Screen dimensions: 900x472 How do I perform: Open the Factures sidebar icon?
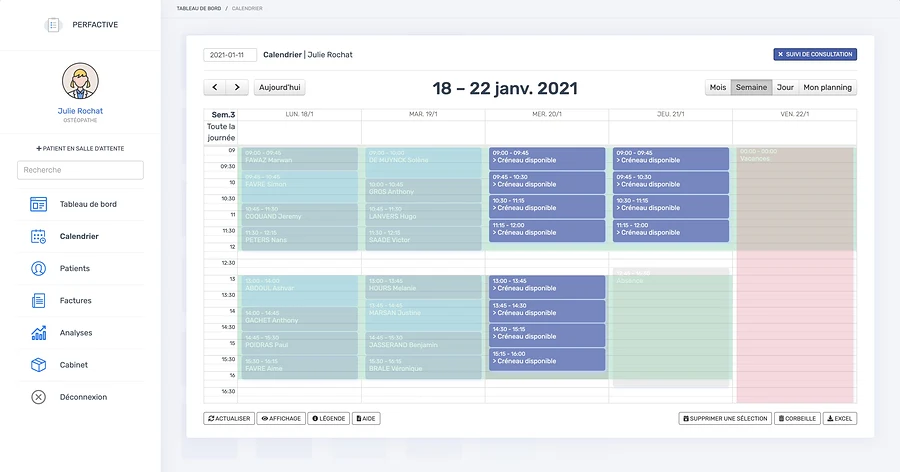pyautogui.click(x=38, y=300)
